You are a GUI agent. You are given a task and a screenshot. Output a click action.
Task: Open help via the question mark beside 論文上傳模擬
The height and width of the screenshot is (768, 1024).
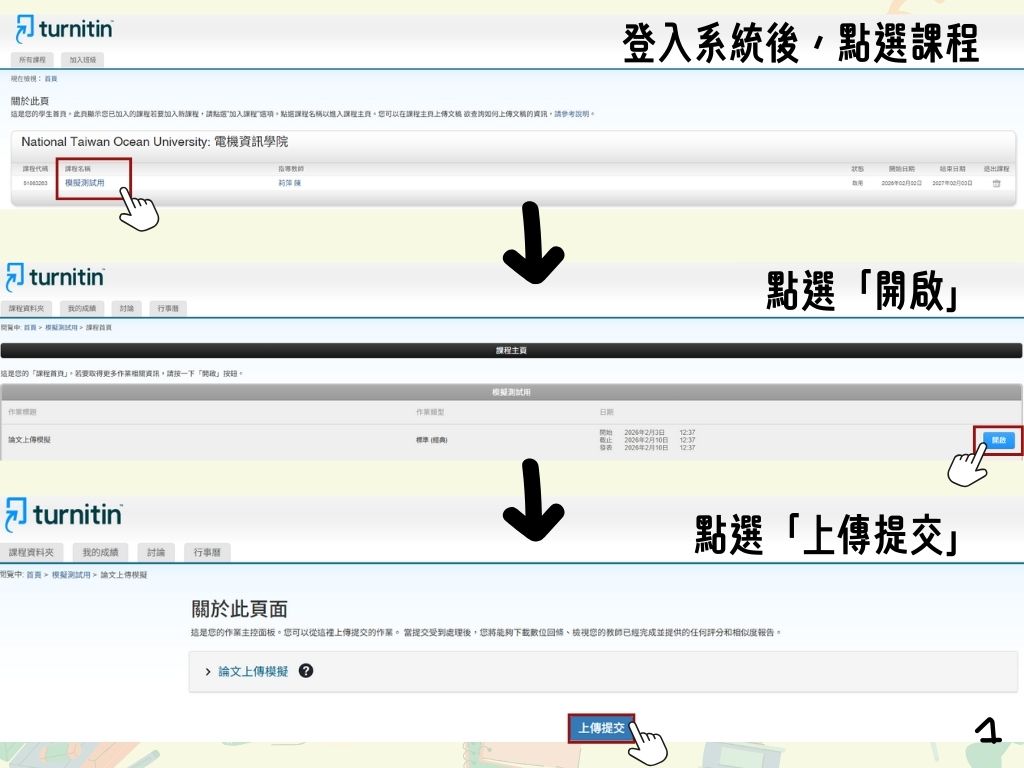tap(306, 671)
